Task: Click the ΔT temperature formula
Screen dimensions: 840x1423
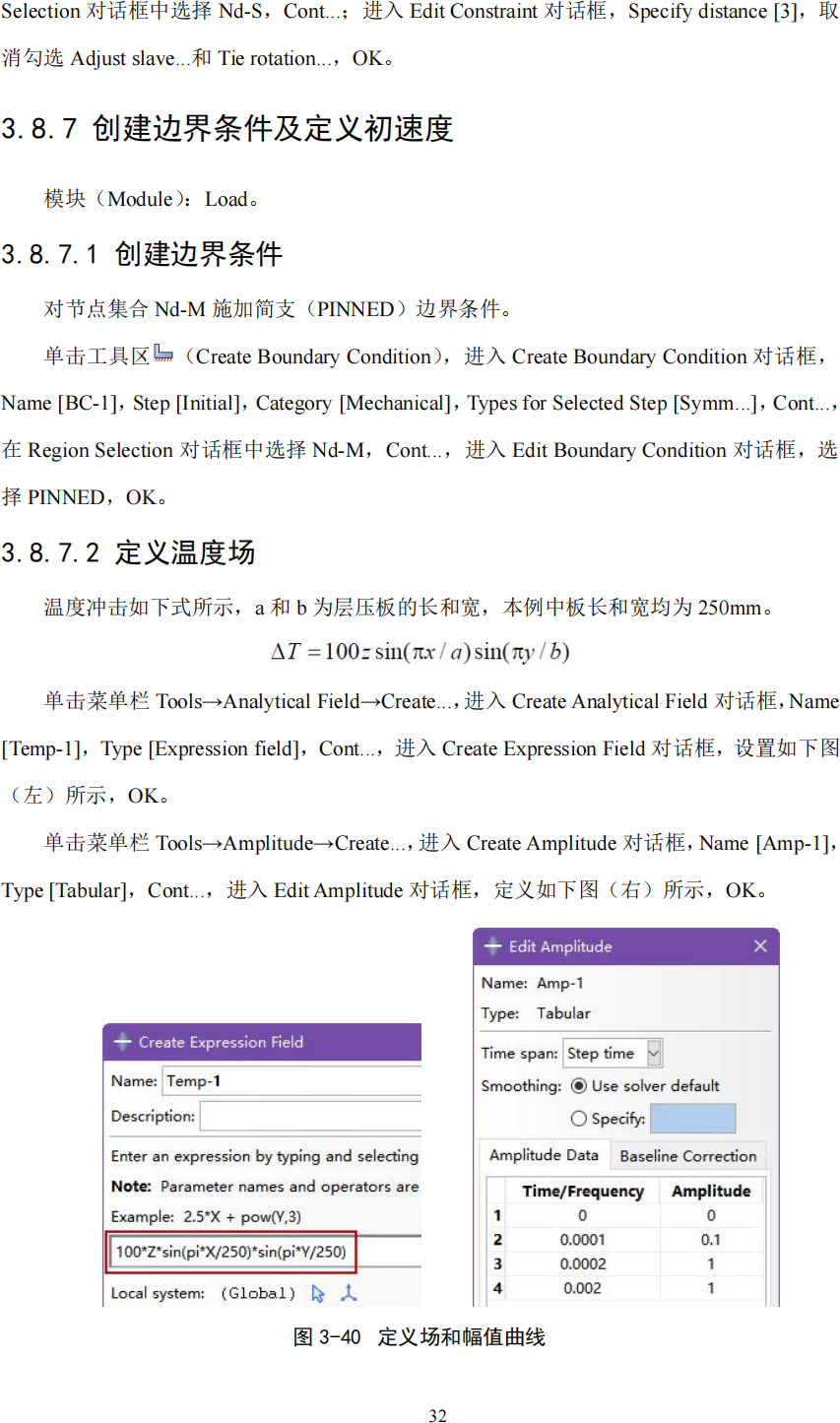Action: point(420,652)
